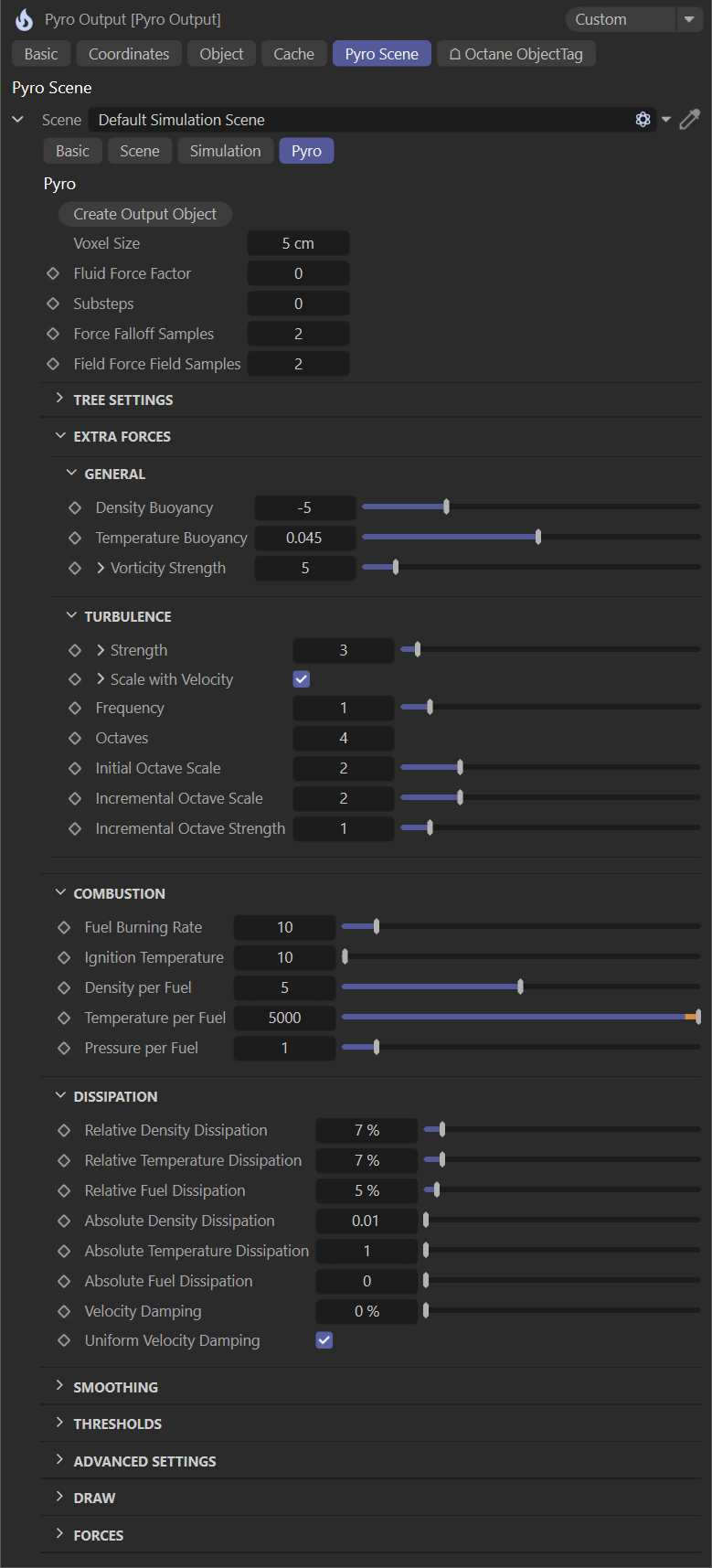Screen dimensions: 712x1568
Task: Click keyframe diamond beside Fuel Burning Rate
Action: pyautogui.click(x=64, y=927)
